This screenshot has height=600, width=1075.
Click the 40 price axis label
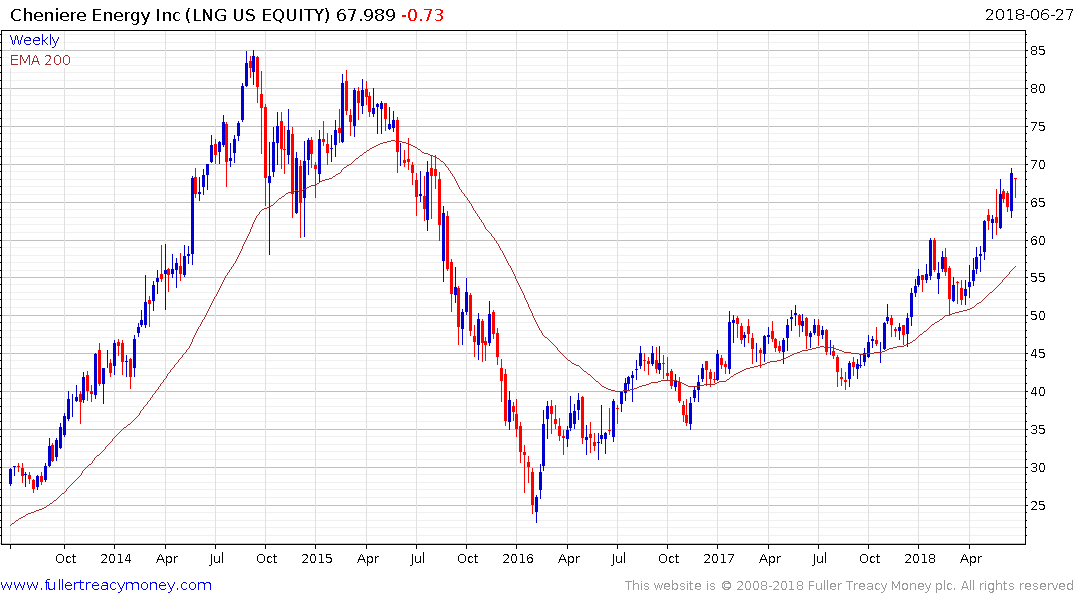1037,392
